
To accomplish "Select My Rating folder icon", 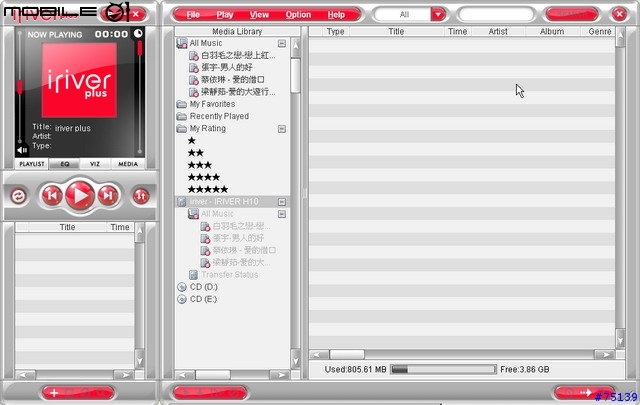I will coord(182,129).
